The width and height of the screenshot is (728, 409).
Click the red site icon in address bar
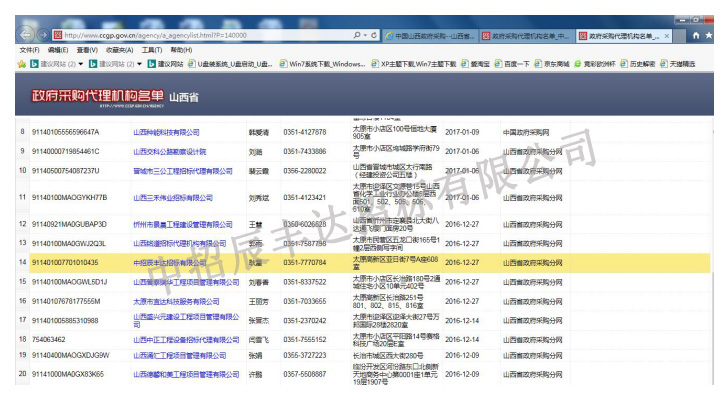click(x=58, y=35)
